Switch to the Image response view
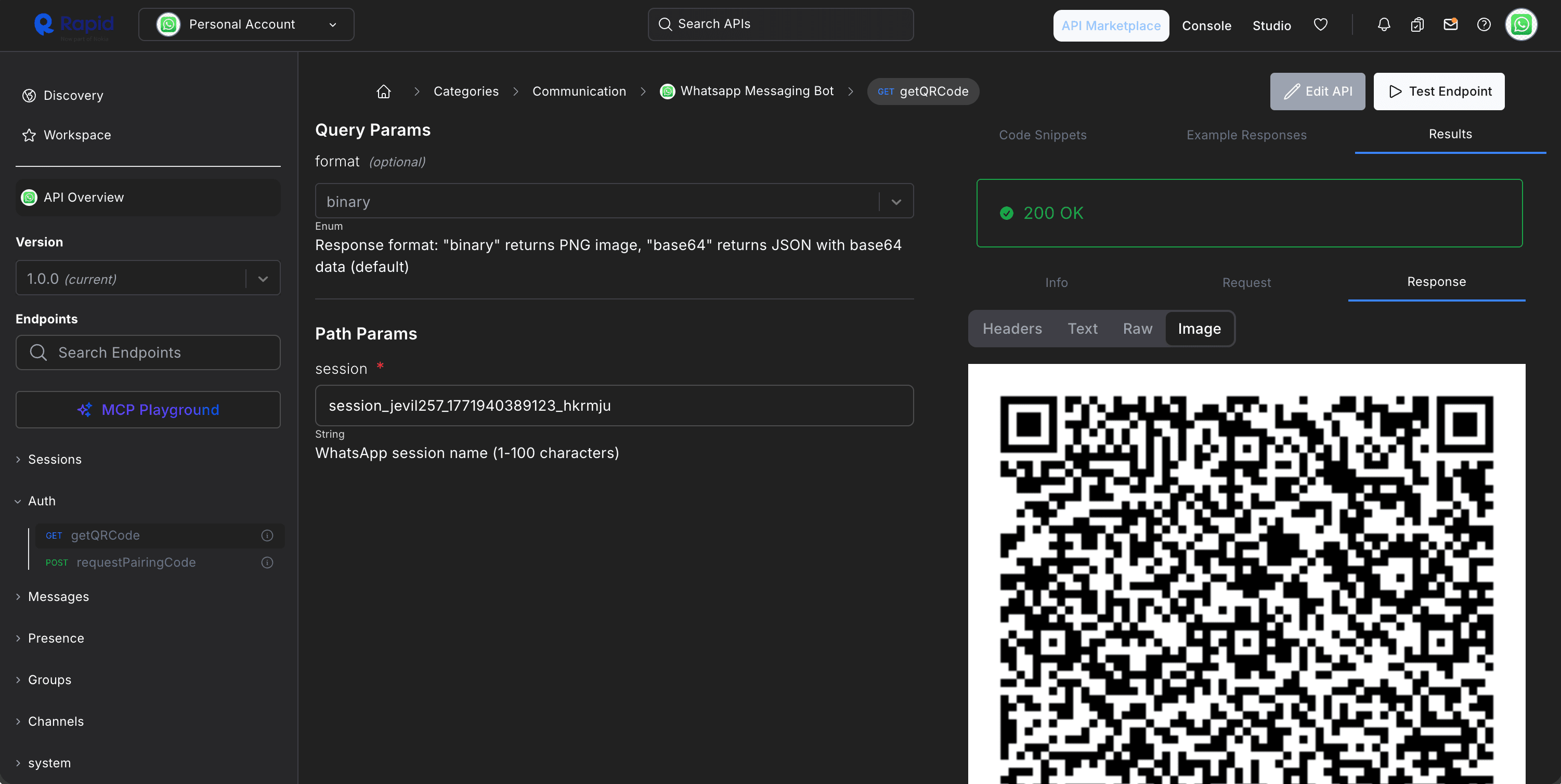The width and height of the screenshot is (1561, 784). [x=1199, y=329]
